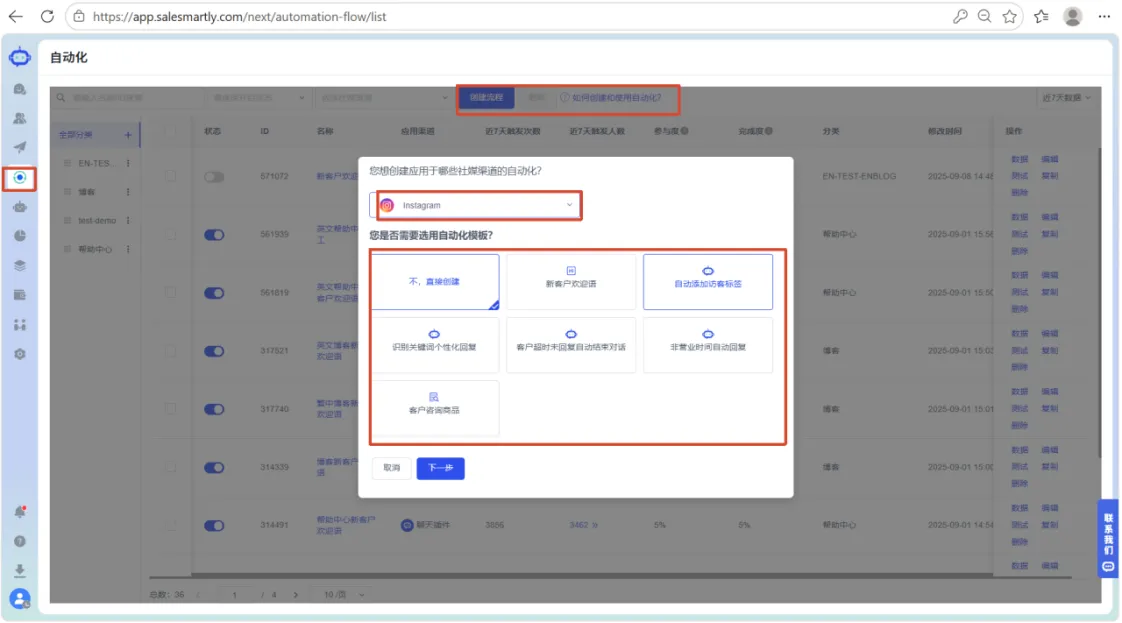This screenshot has width=1122, height=623.
Task: Open the chat conversations sidebar icon
Action: [x=20, y=89]
